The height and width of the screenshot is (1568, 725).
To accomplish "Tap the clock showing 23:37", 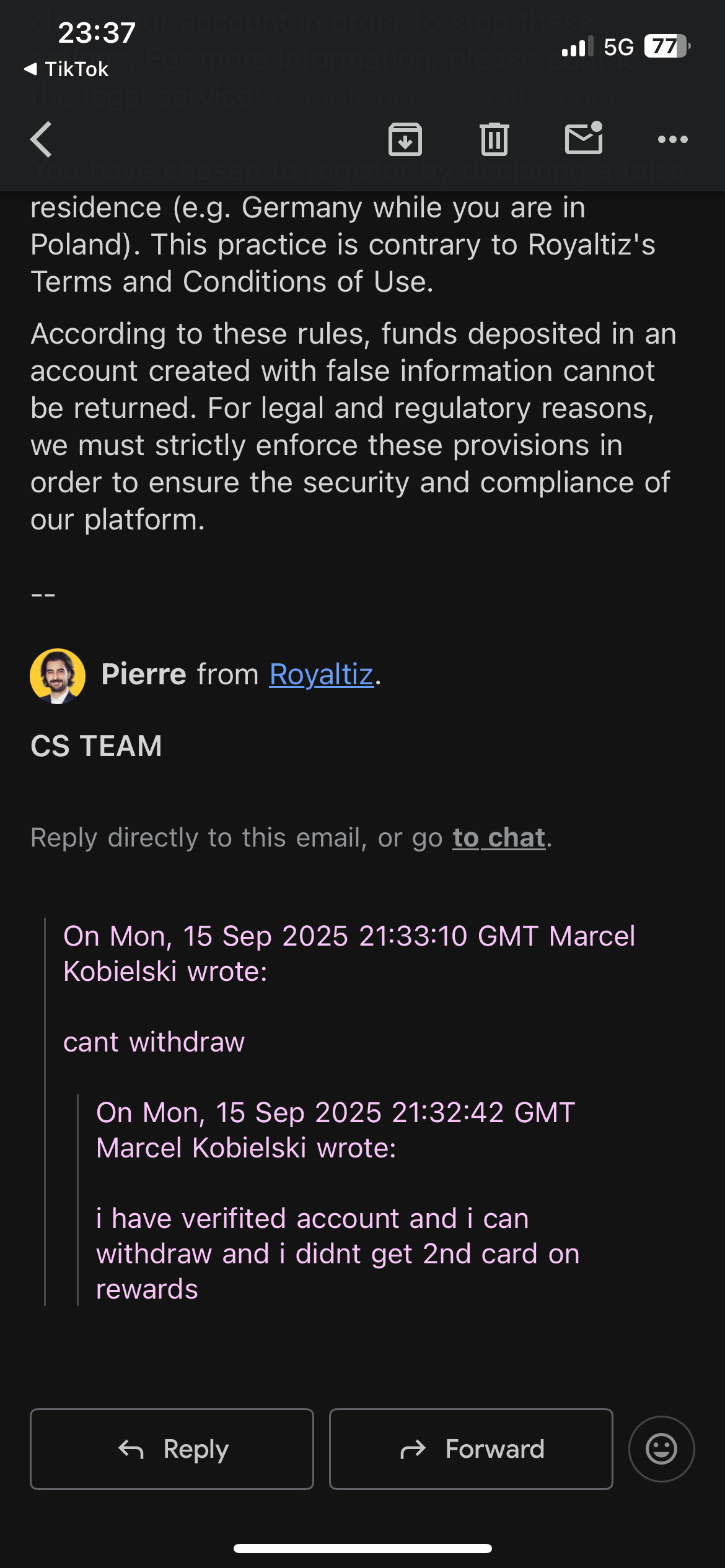I will (x=97, y=33).
